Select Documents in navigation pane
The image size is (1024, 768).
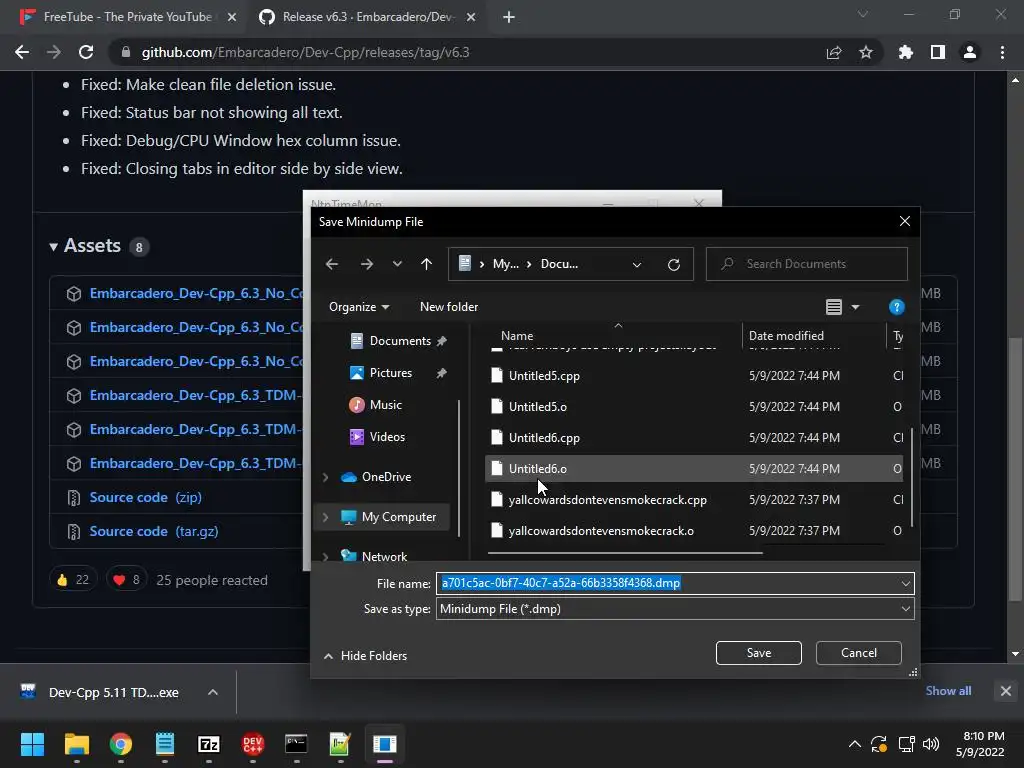398,341
